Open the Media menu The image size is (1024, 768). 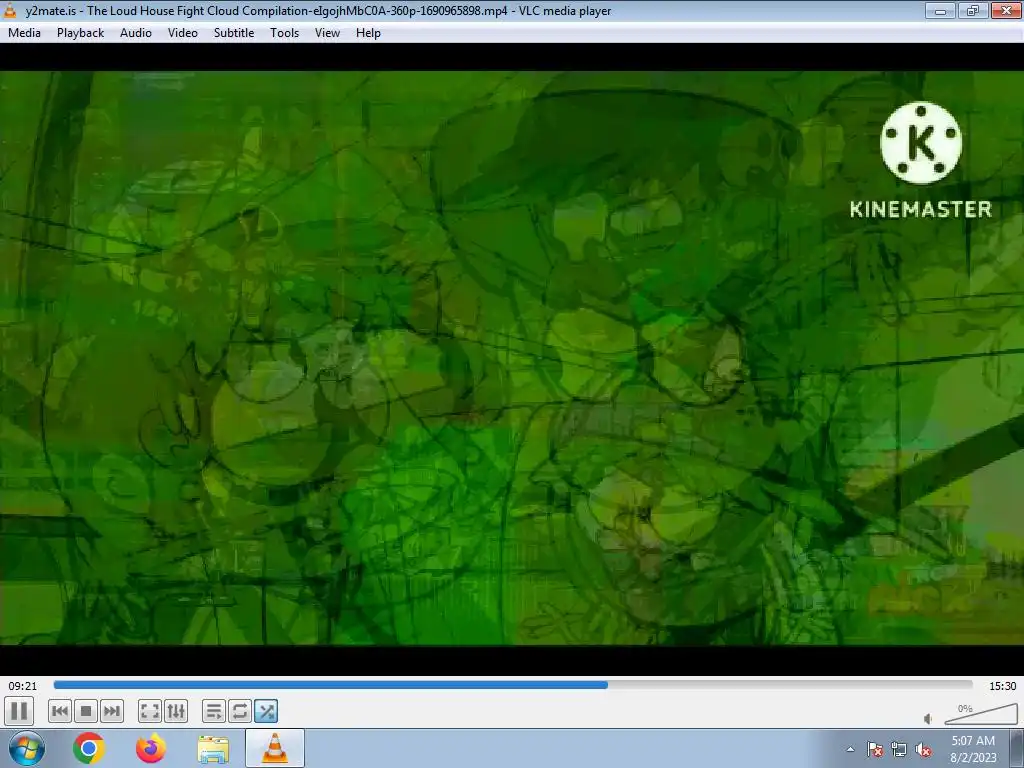tap(24, 33)
